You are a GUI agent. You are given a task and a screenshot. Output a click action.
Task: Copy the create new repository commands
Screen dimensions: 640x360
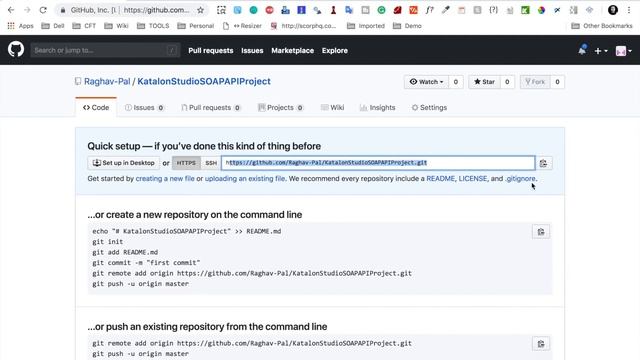coord(541,232)
